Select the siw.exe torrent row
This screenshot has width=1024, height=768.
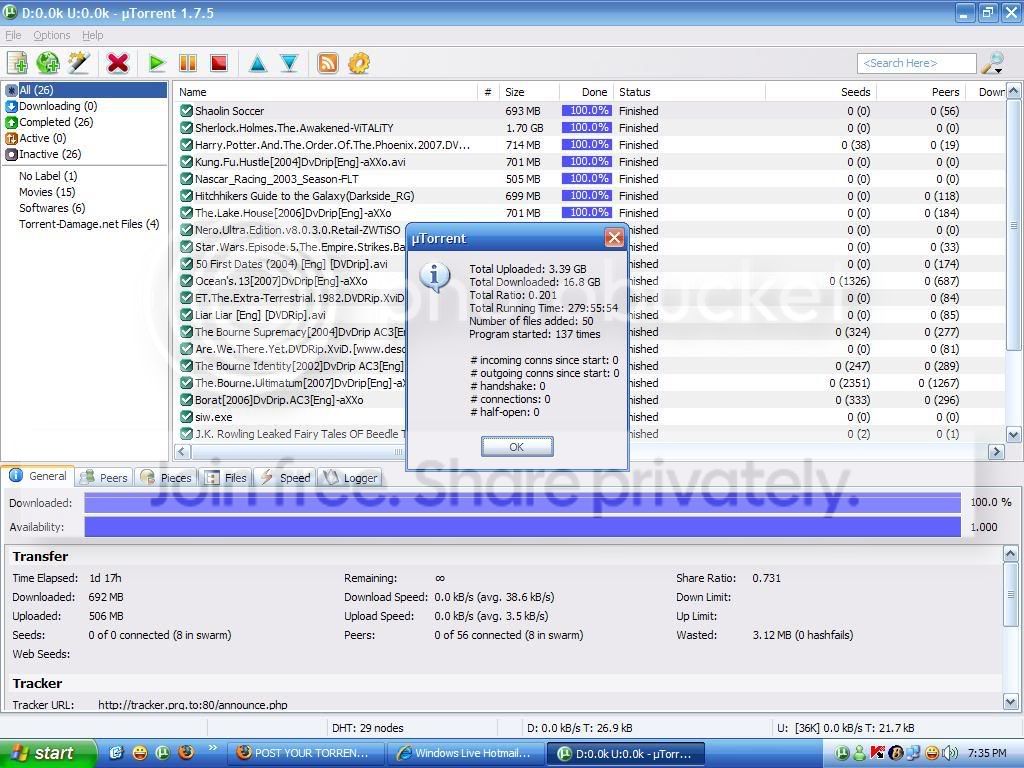tap(590, 417)
